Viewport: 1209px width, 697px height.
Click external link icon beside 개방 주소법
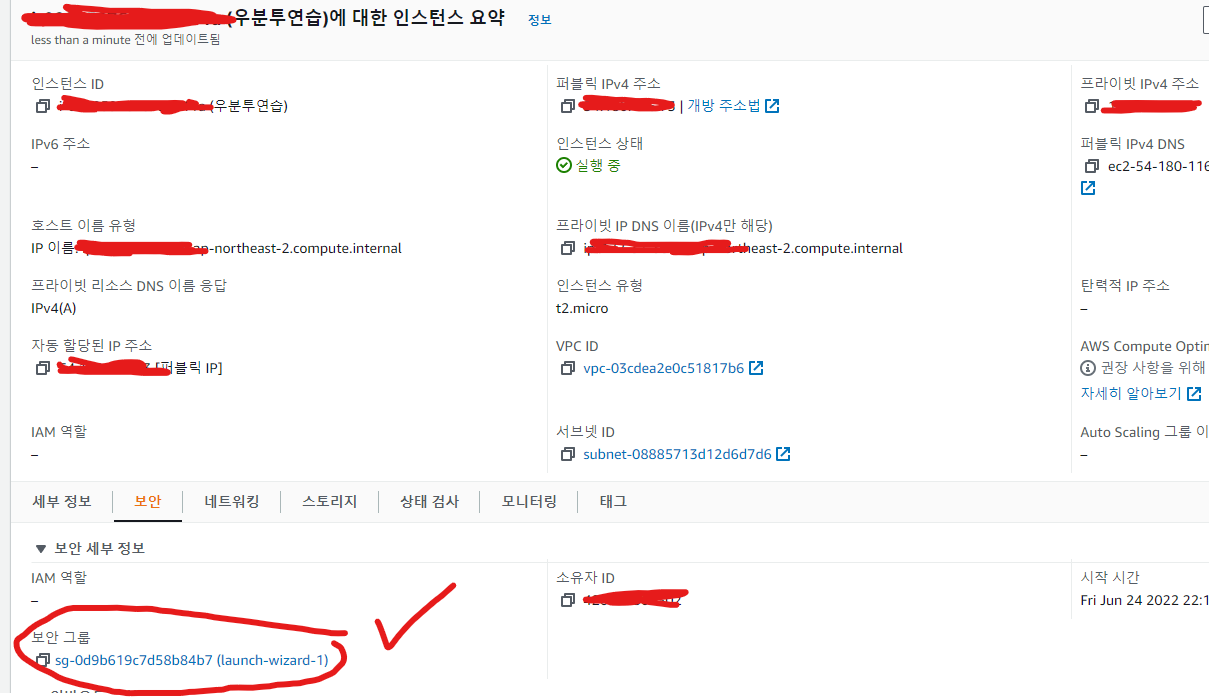pos(772,106)
